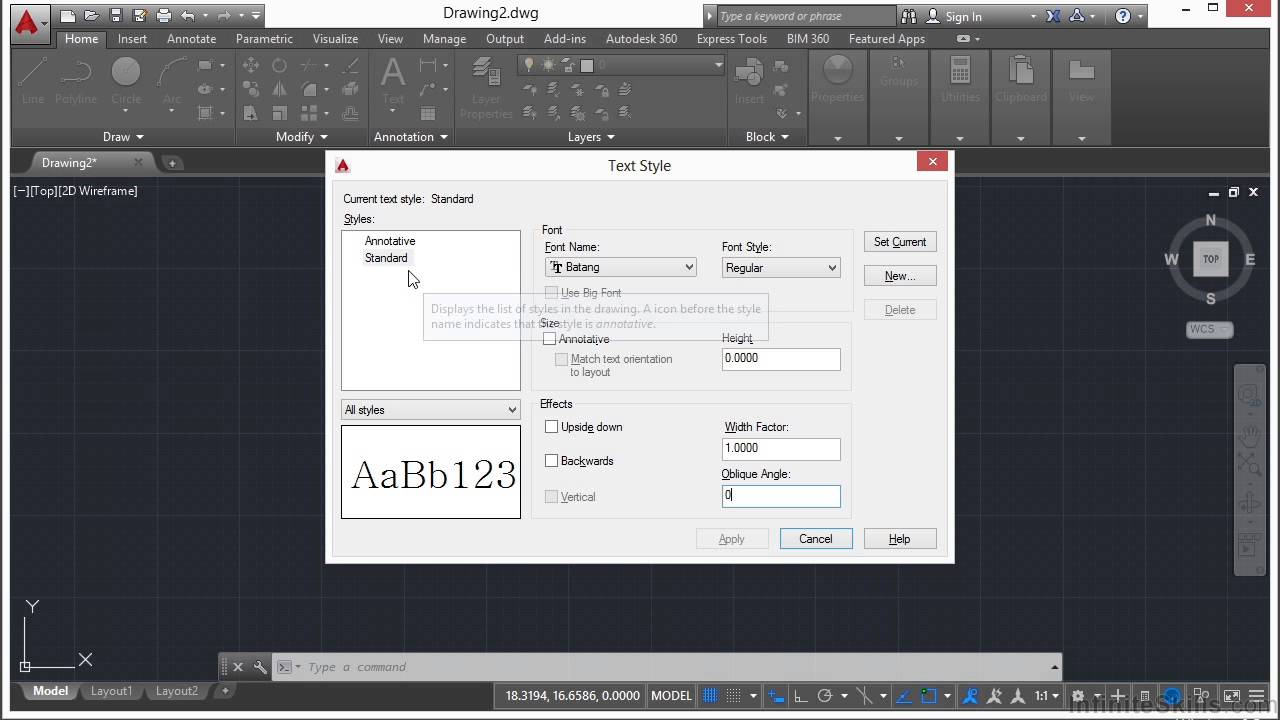The image size is (1280, 720).
Task: Select the Polyline tool
Action: 76,80
